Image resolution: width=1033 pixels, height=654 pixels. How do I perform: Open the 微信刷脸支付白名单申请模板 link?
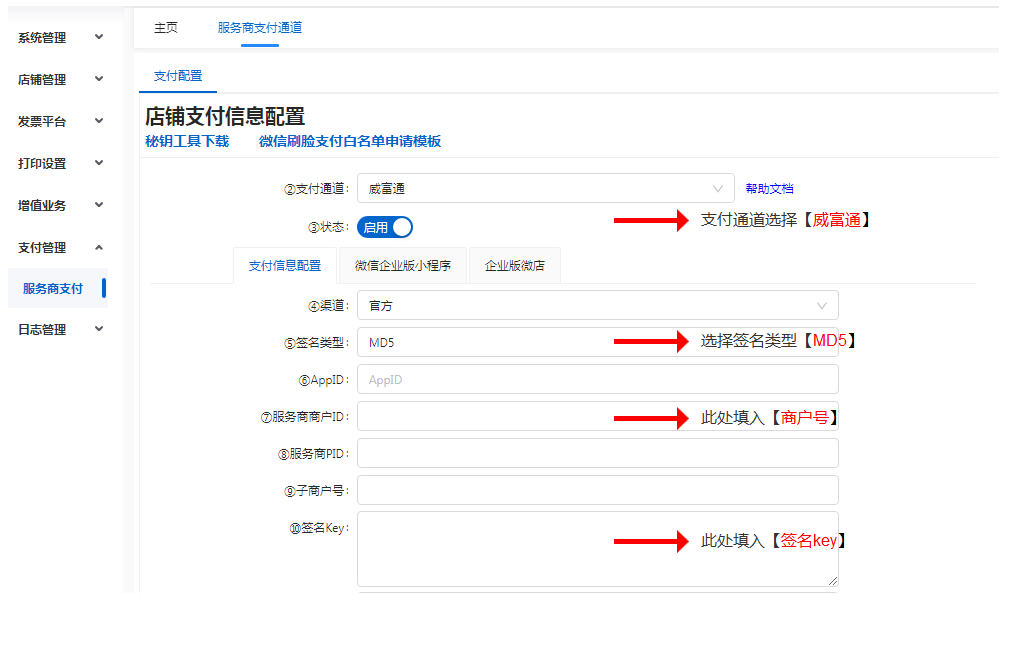[350, 142]
